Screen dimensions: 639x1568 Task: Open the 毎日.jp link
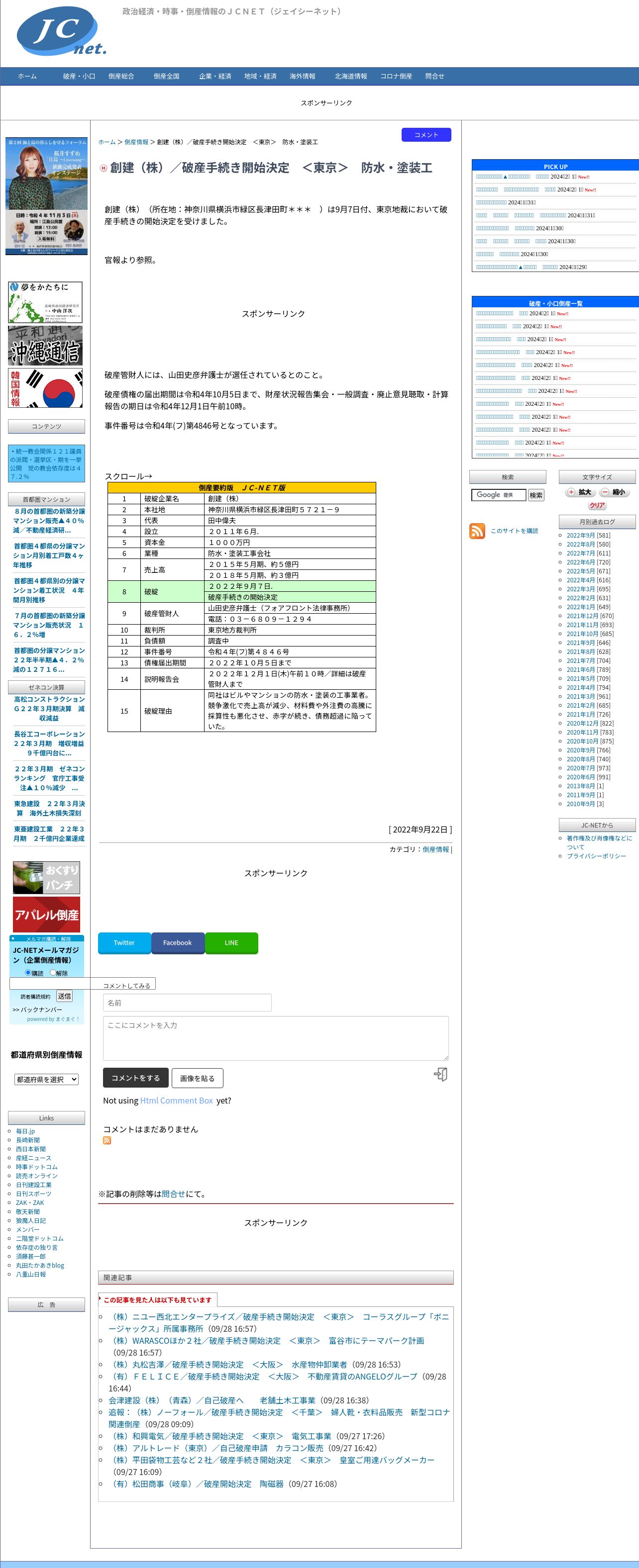[x=25, y=1131]
